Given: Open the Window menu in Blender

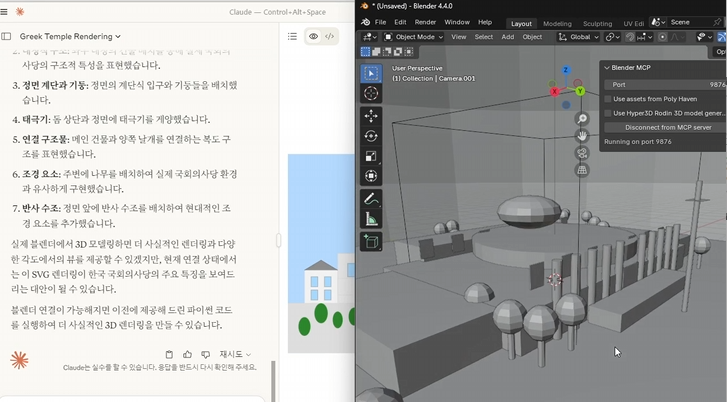Looking at the screenshot, I should (457, 22).
